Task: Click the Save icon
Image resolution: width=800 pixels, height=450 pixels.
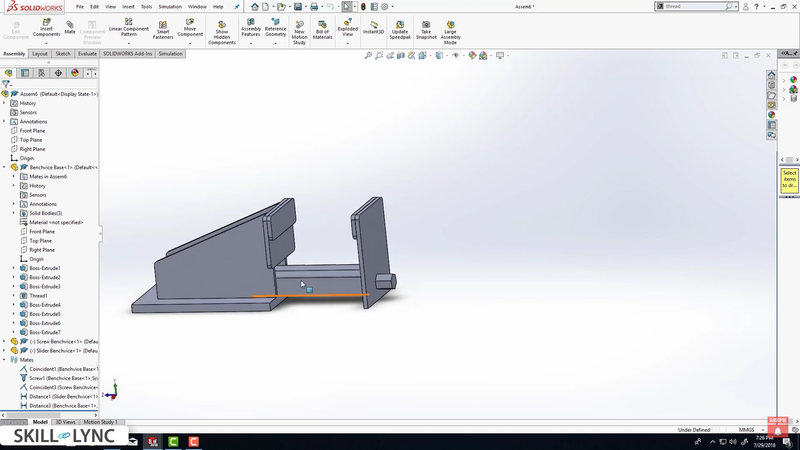Action: click(x=298, y=7)
